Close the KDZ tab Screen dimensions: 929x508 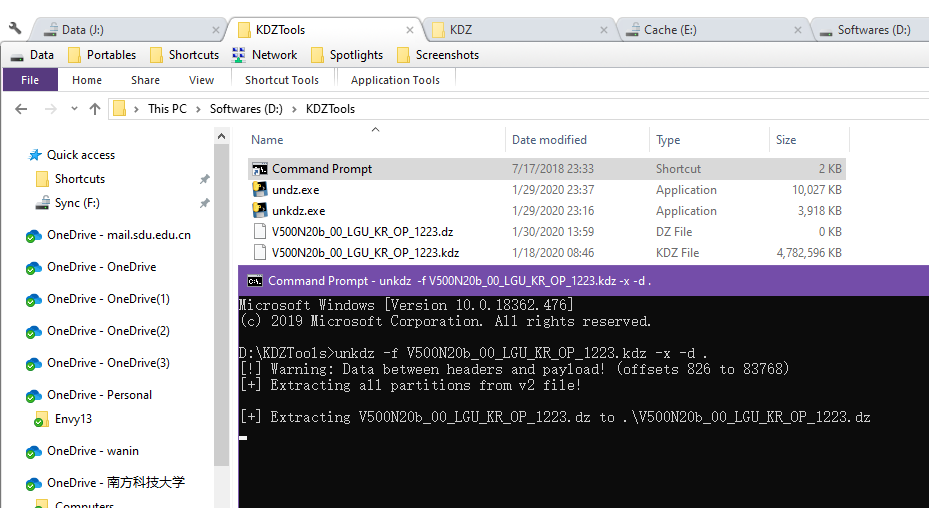pos(604,30)
